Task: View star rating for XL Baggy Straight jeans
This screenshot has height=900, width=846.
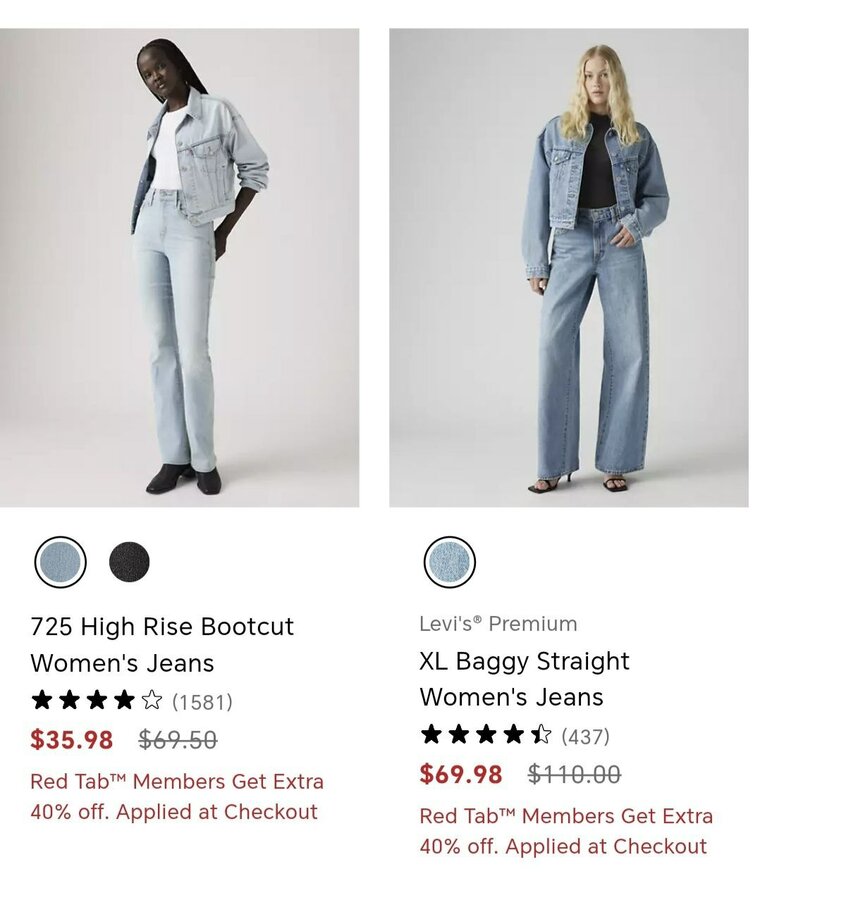Action: click(486, 734)
